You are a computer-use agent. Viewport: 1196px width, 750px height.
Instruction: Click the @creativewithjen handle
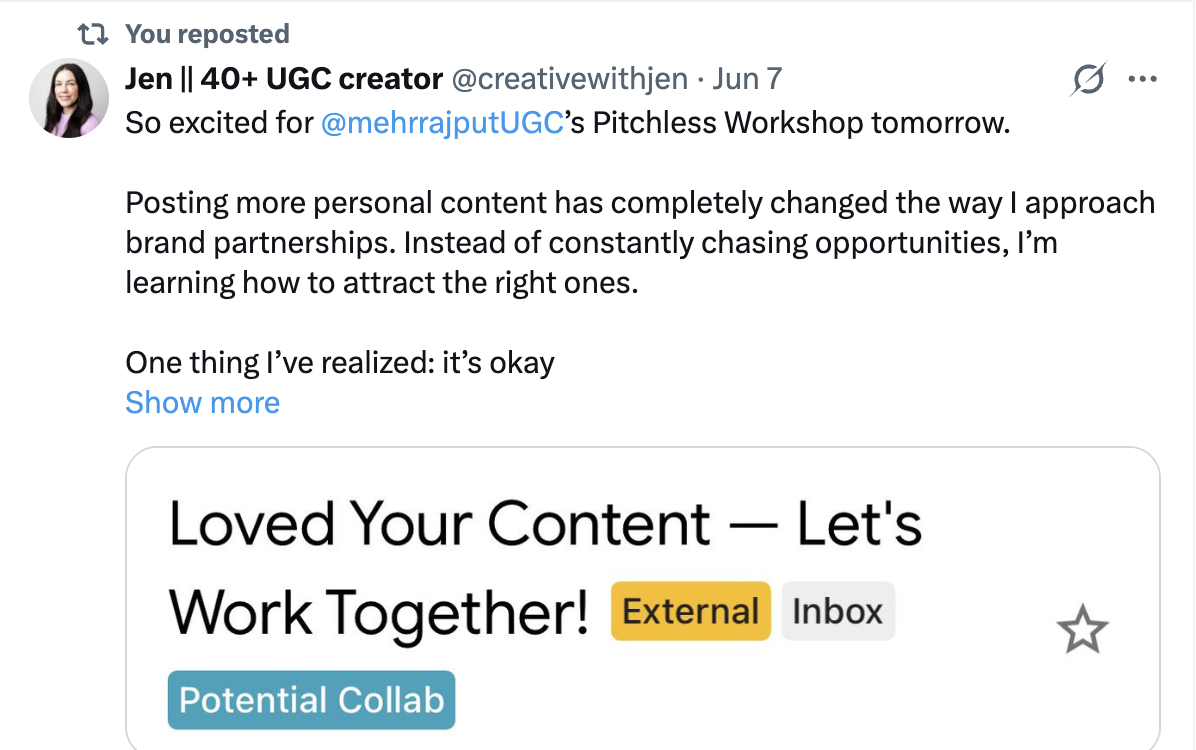coord(570,79)
